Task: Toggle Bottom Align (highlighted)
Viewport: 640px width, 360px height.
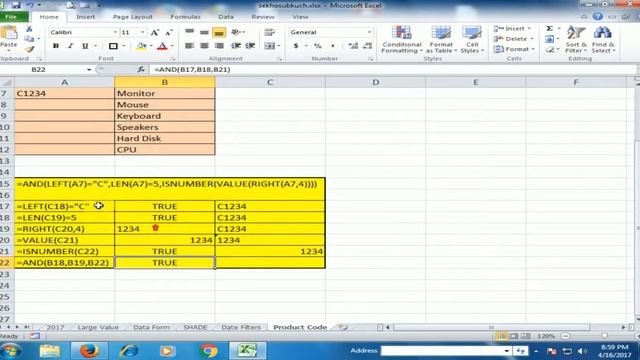Action: coord(219,32)
